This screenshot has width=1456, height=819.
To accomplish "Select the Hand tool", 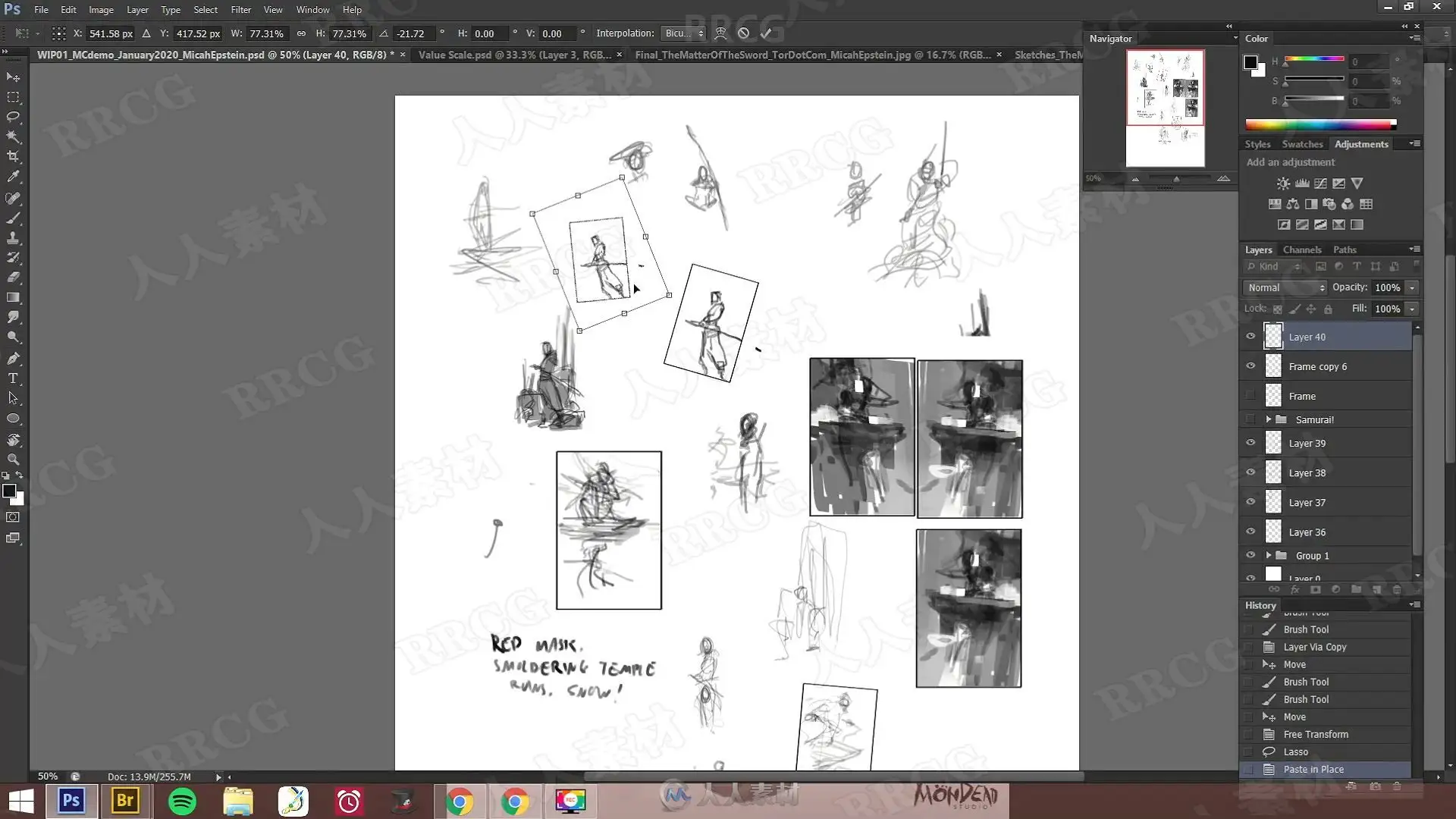I will (x=13, y=440).
